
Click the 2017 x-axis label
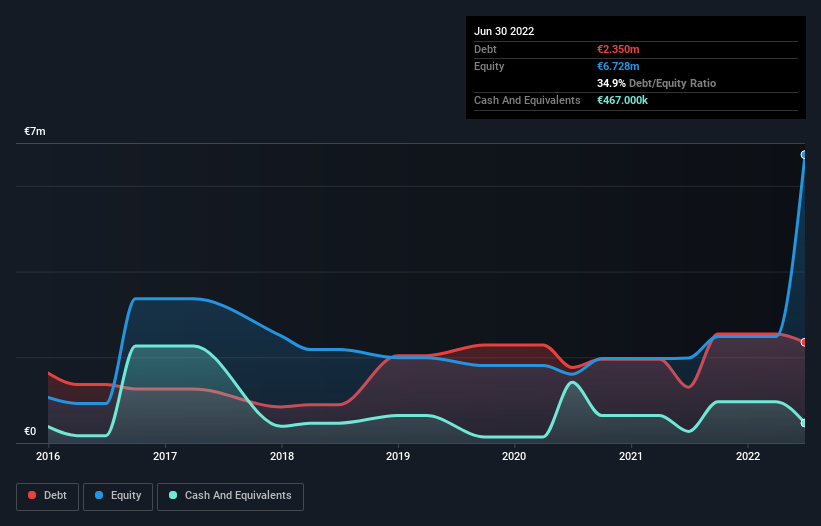[x=165, y=456]
